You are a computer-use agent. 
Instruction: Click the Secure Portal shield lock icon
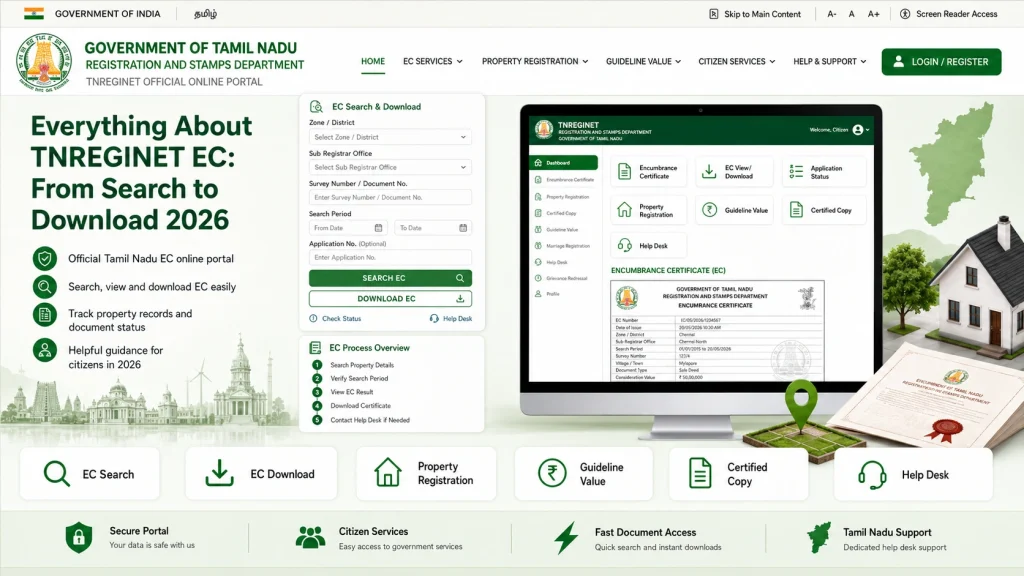click(x=79, y=537)
